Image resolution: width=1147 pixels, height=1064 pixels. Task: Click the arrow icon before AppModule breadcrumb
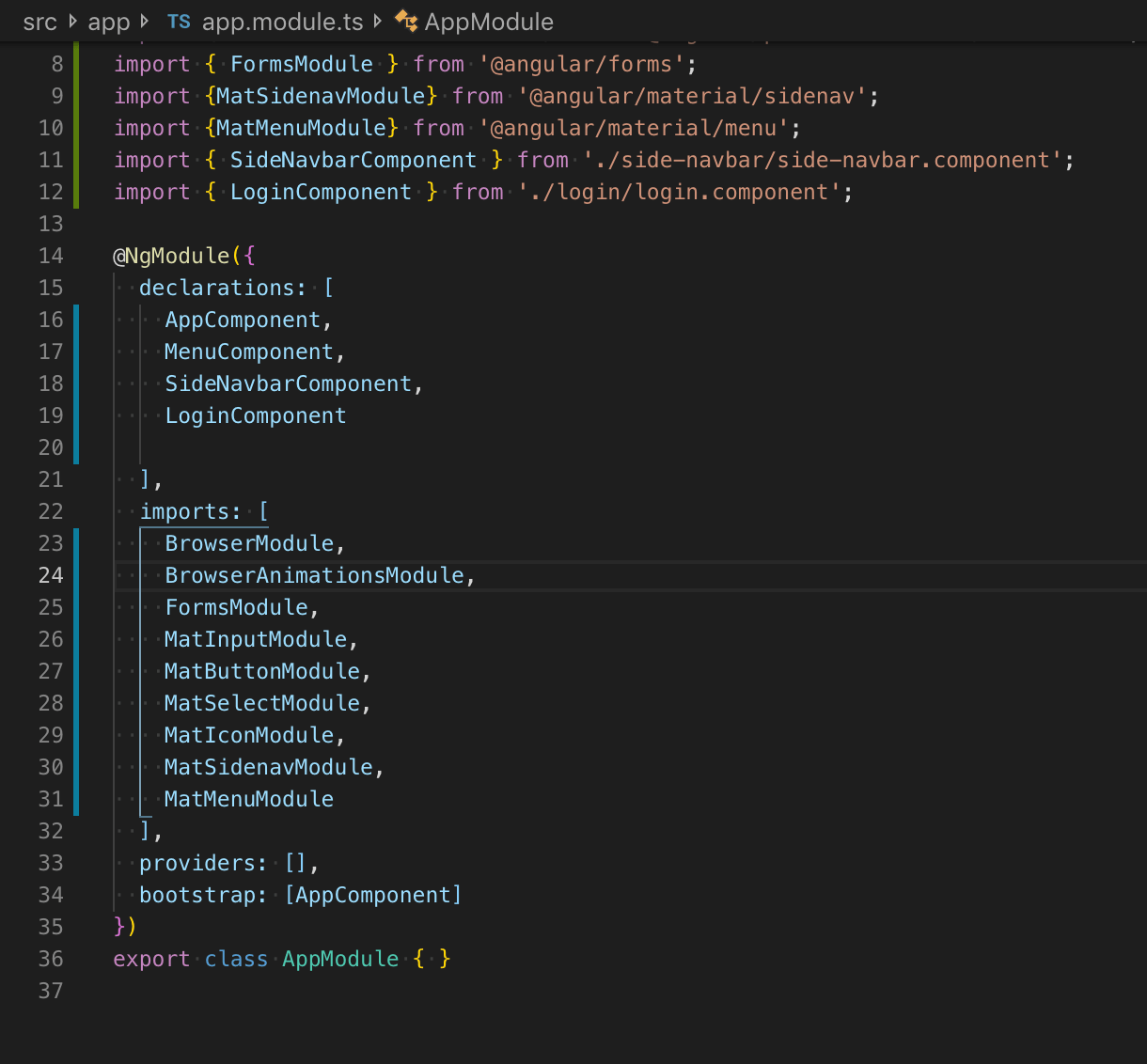pos(376,21)
